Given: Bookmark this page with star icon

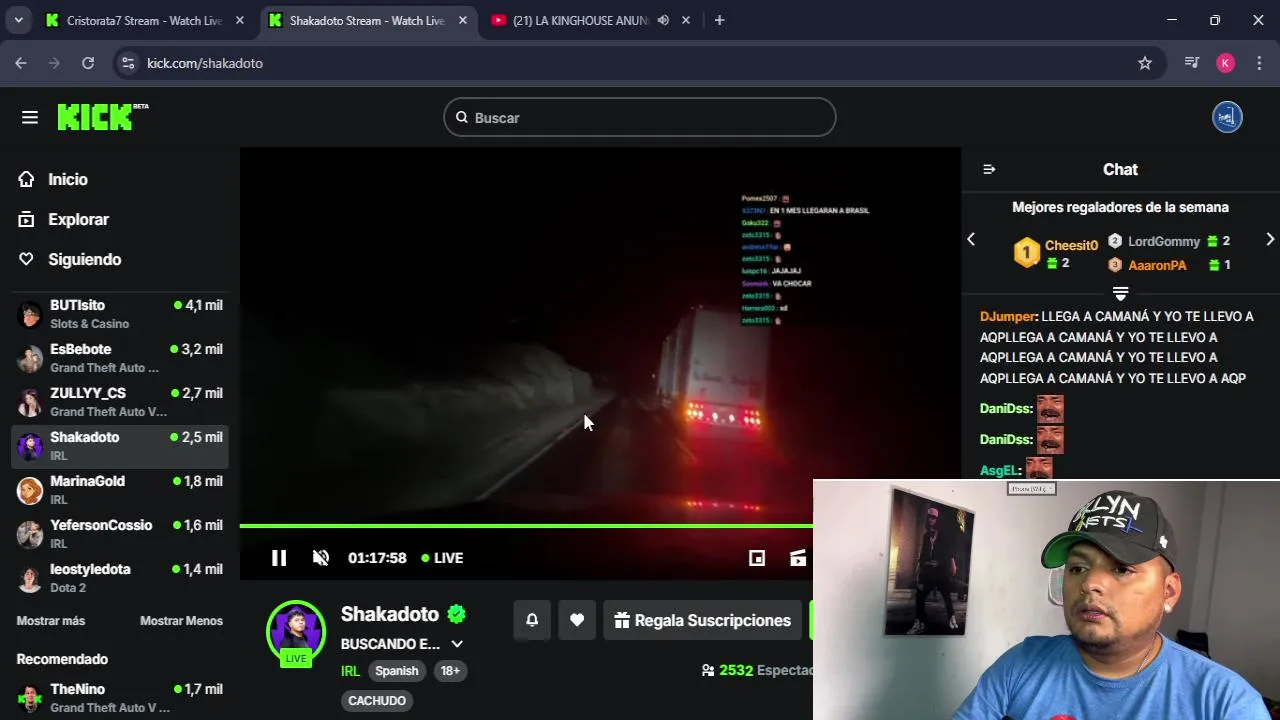Looking at the screenshot, I should coord(1145,63).
